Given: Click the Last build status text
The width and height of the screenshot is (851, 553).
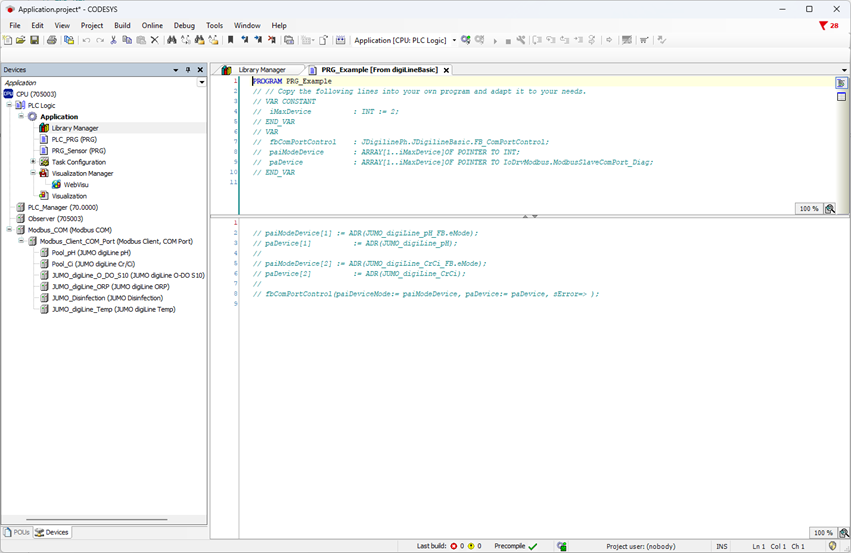Looking at the screenshot, I should pyautogui.click(x=431, y=546).
